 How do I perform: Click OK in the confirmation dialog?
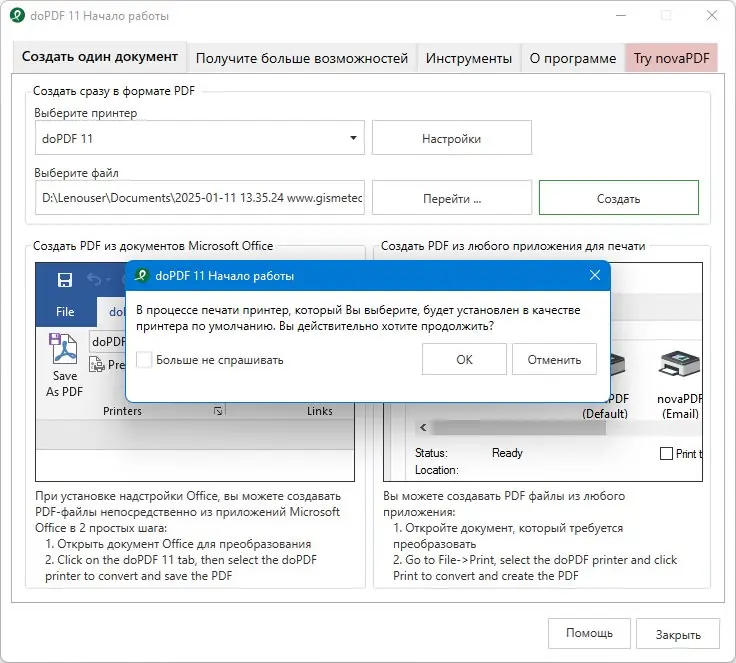coord(464,359)
